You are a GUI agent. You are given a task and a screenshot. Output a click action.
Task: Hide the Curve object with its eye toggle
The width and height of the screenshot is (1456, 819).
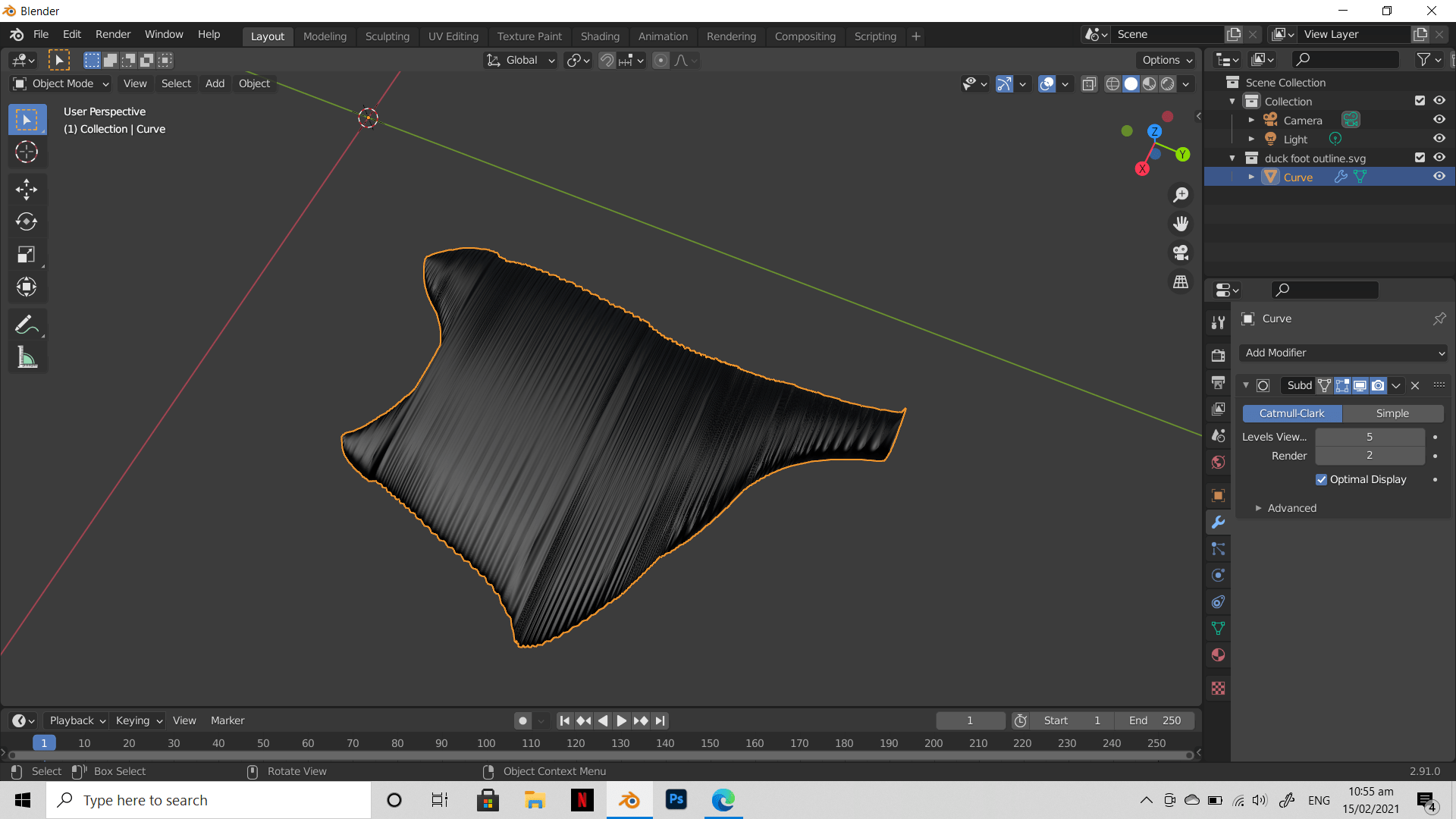pos(1439,176)
